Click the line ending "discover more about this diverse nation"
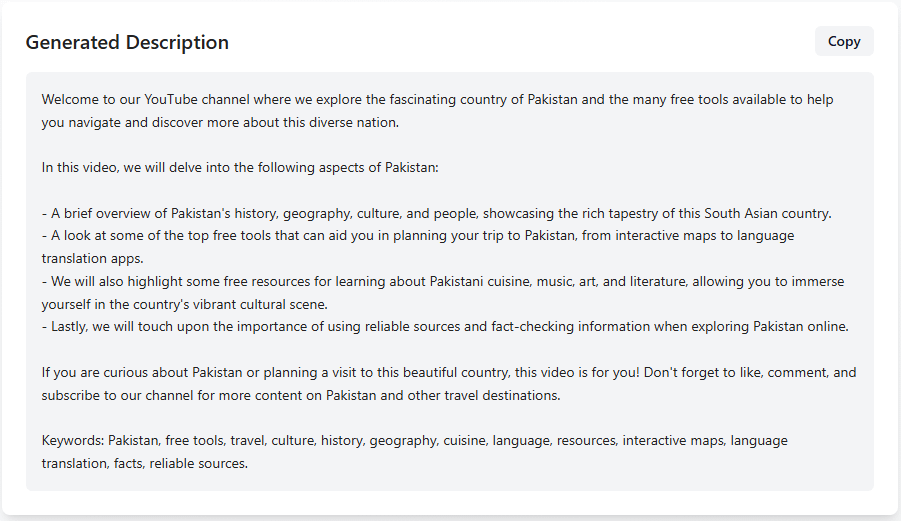Screen dimensions: 901x521 click(220, 122)
